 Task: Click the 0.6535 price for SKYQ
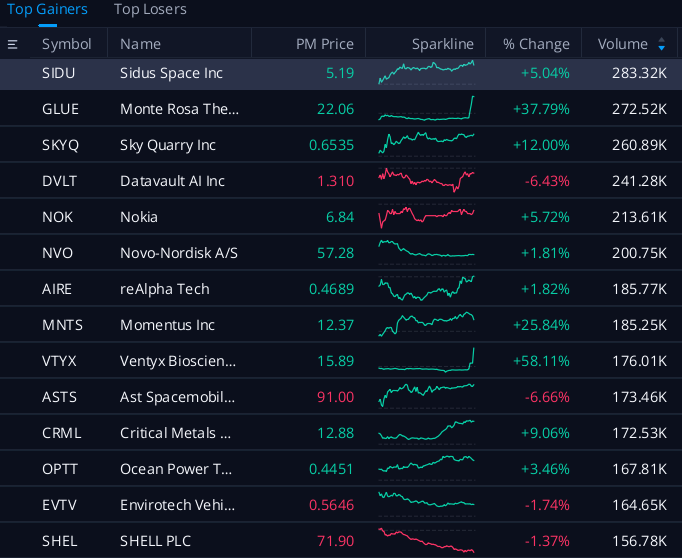(x=331, y=145)
